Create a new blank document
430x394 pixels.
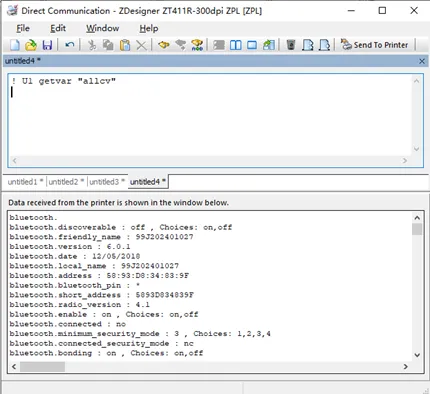point(15,45)
